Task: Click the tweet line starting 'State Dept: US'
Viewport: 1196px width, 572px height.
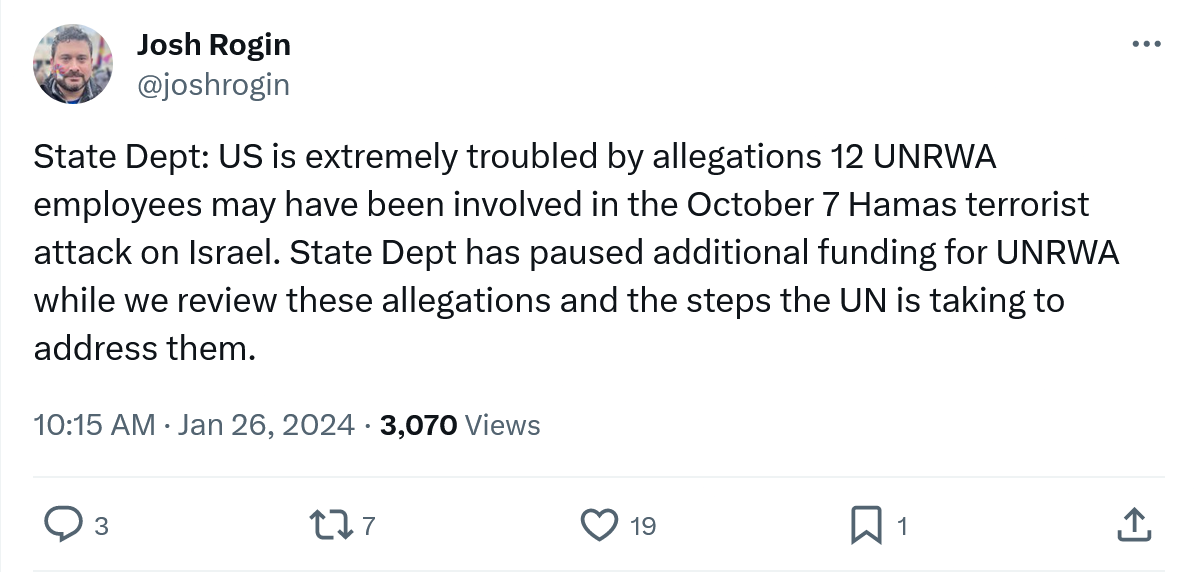Action: click(x=515, y=157)
